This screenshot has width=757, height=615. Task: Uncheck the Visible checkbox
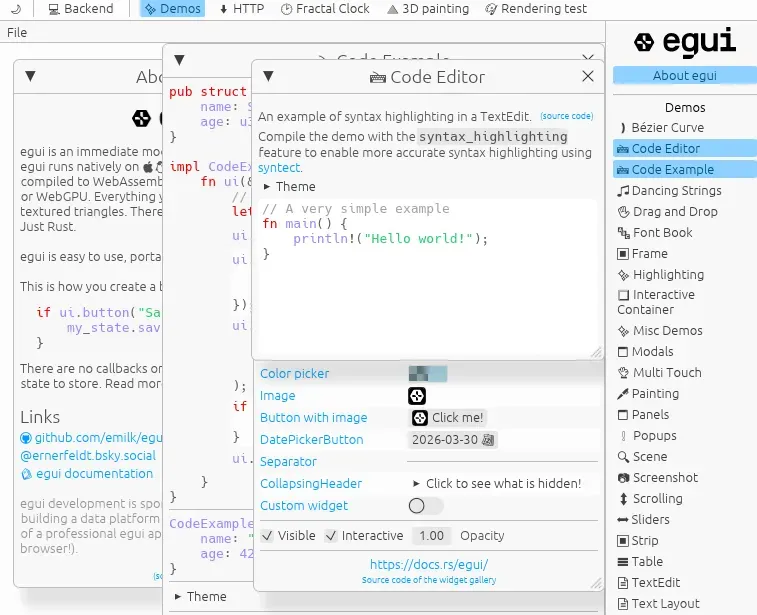coord(268,536)
